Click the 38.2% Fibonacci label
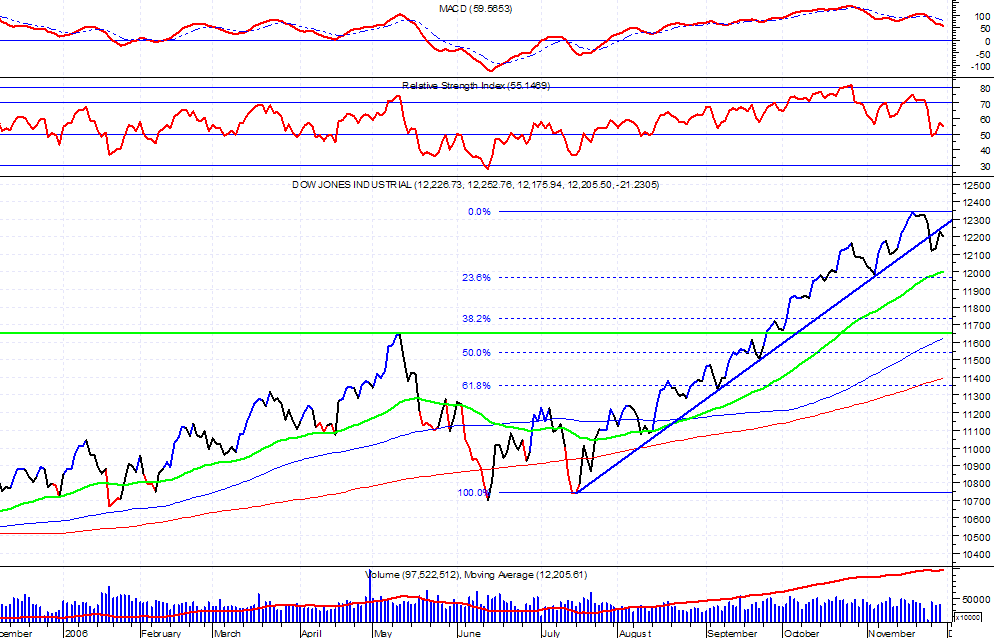 pyautogui.click(x=476, y=319)
